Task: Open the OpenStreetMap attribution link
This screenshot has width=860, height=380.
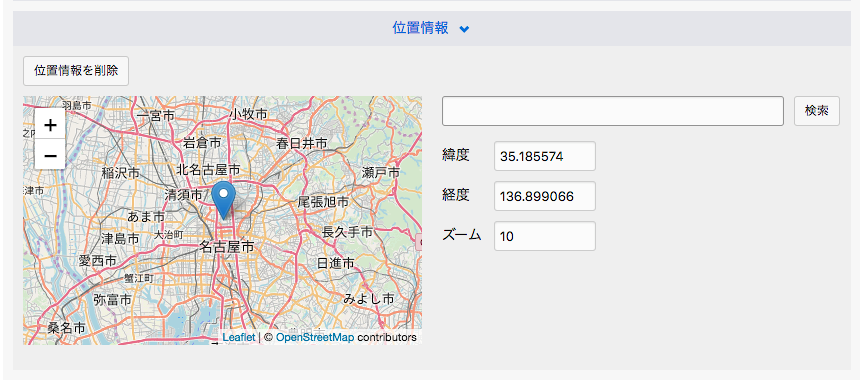Action: tap(315, 337)
